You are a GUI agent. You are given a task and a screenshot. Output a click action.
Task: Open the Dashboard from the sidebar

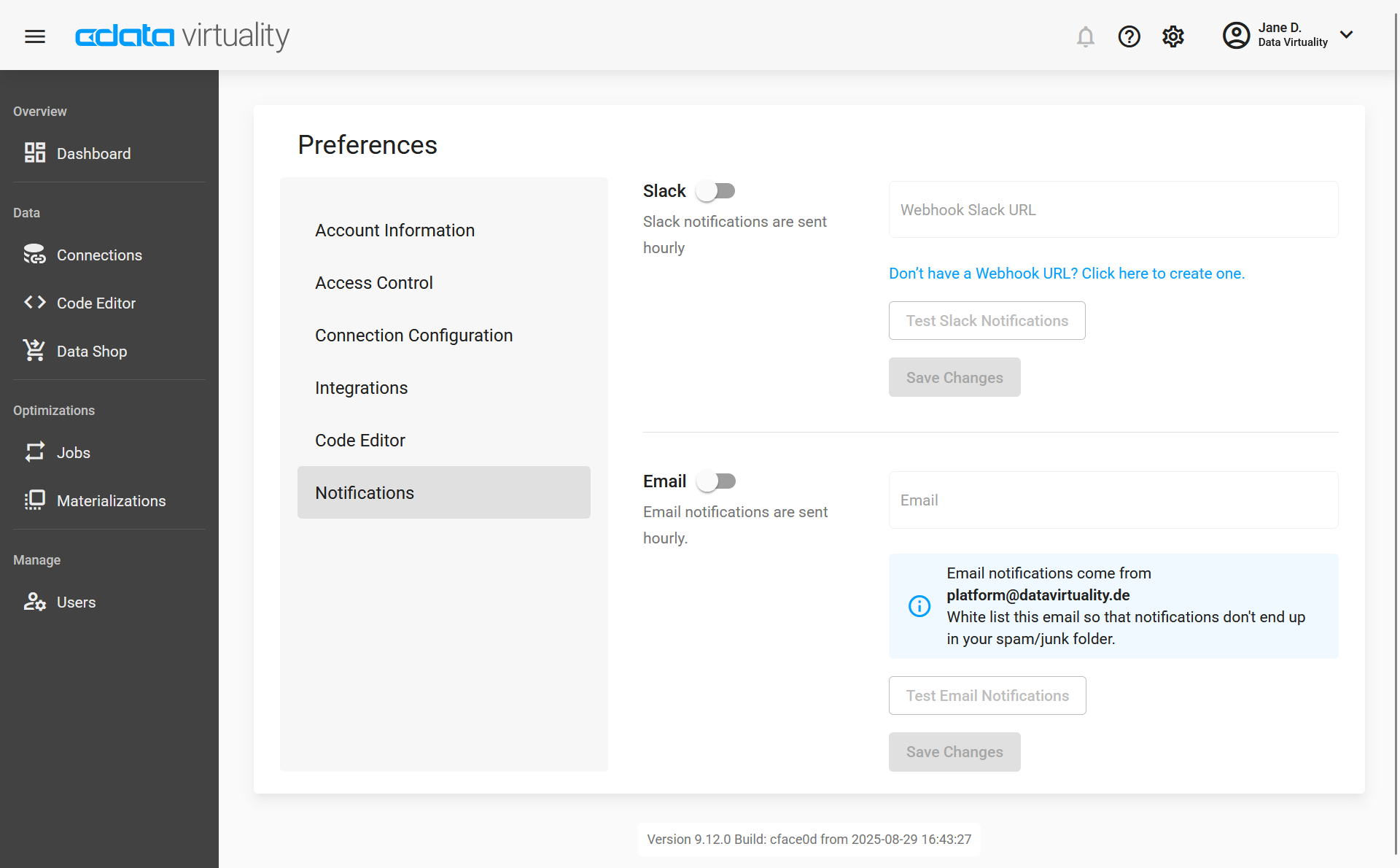pyautogui.click(x=93, y=153)
